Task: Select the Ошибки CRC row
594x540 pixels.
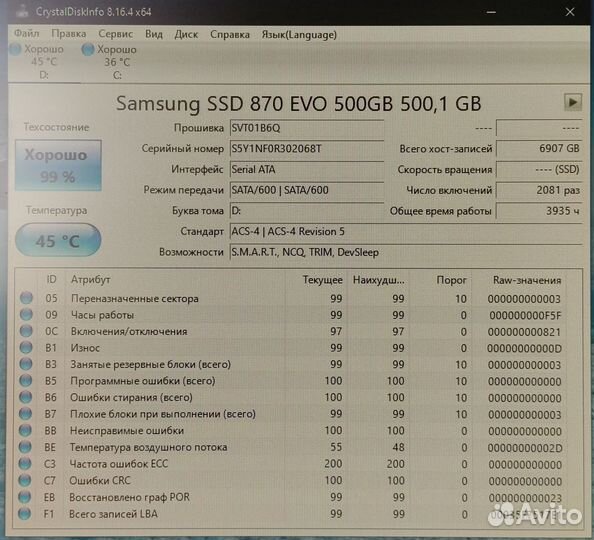Action: pos(292,481)
